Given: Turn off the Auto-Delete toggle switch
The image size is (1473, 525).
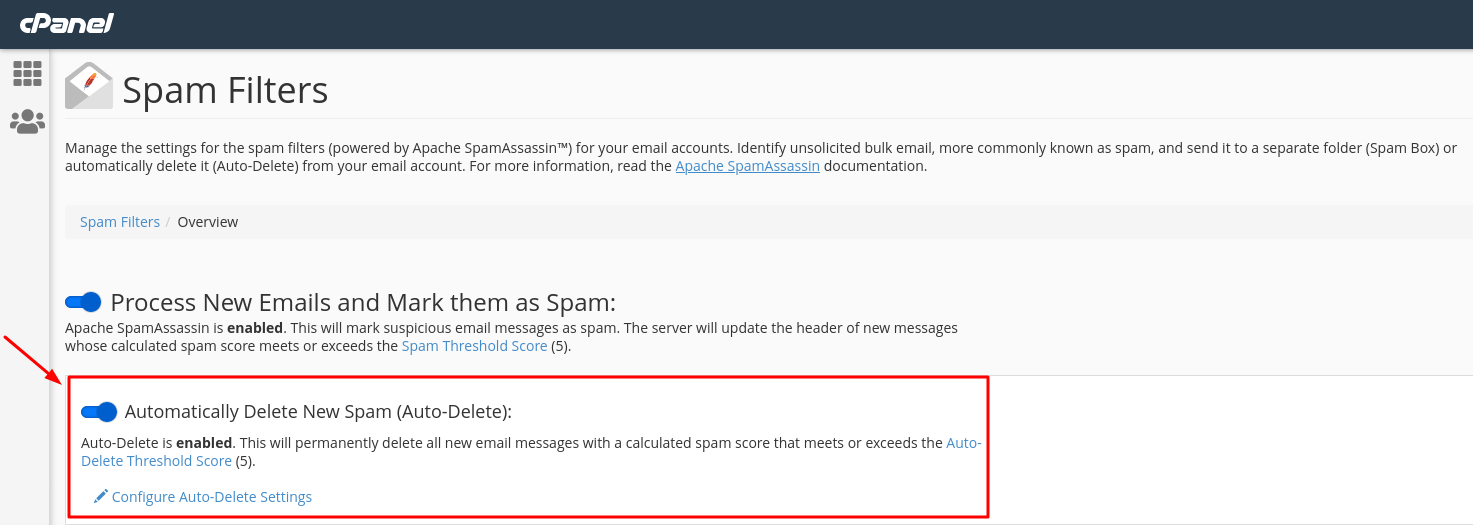Looking at the screenshot, I should click(x=99, y=411).
